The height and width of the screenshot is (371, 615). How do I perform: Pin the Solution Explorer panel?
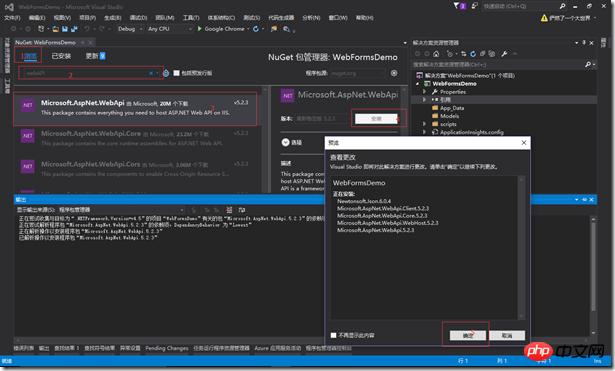pyautogui.click(x=584, y=42)
